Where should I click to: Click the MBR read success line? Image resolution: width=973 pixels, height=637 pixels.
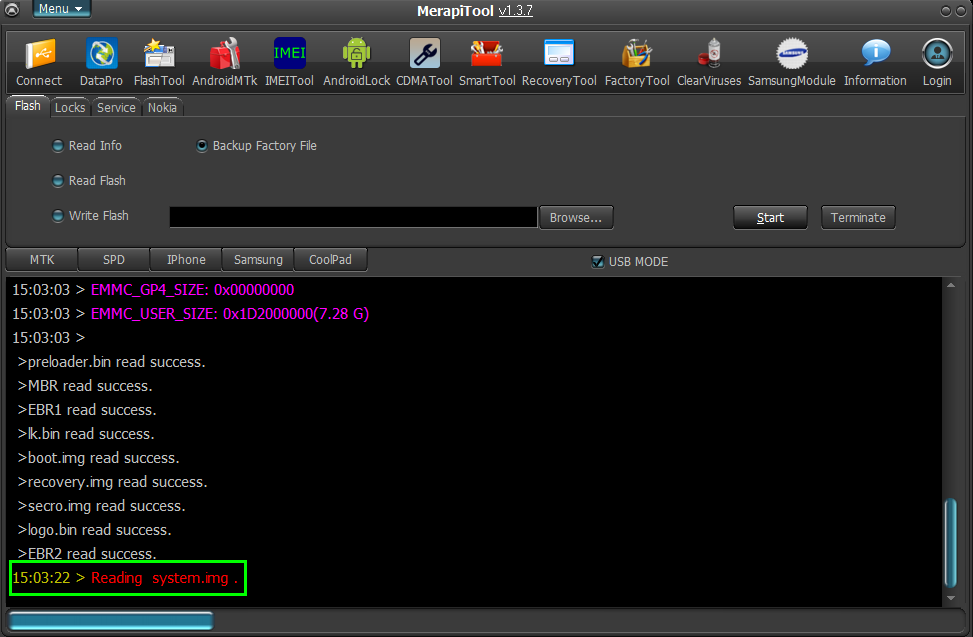point(85,386)
